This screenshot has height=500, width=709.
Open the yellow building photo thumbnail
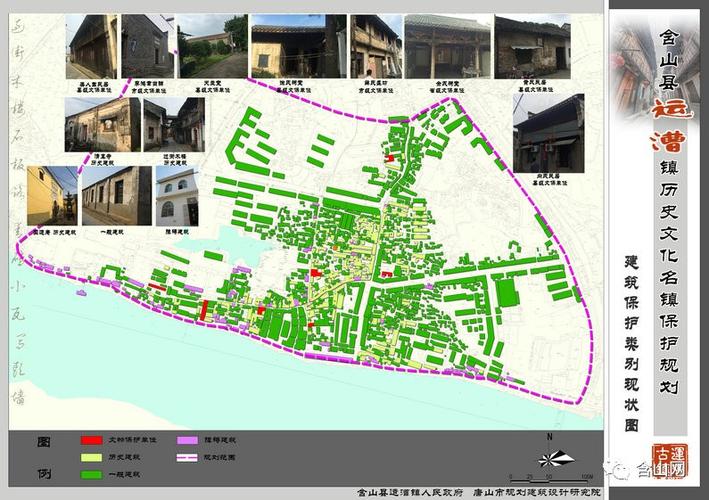(x=51, y=196)
